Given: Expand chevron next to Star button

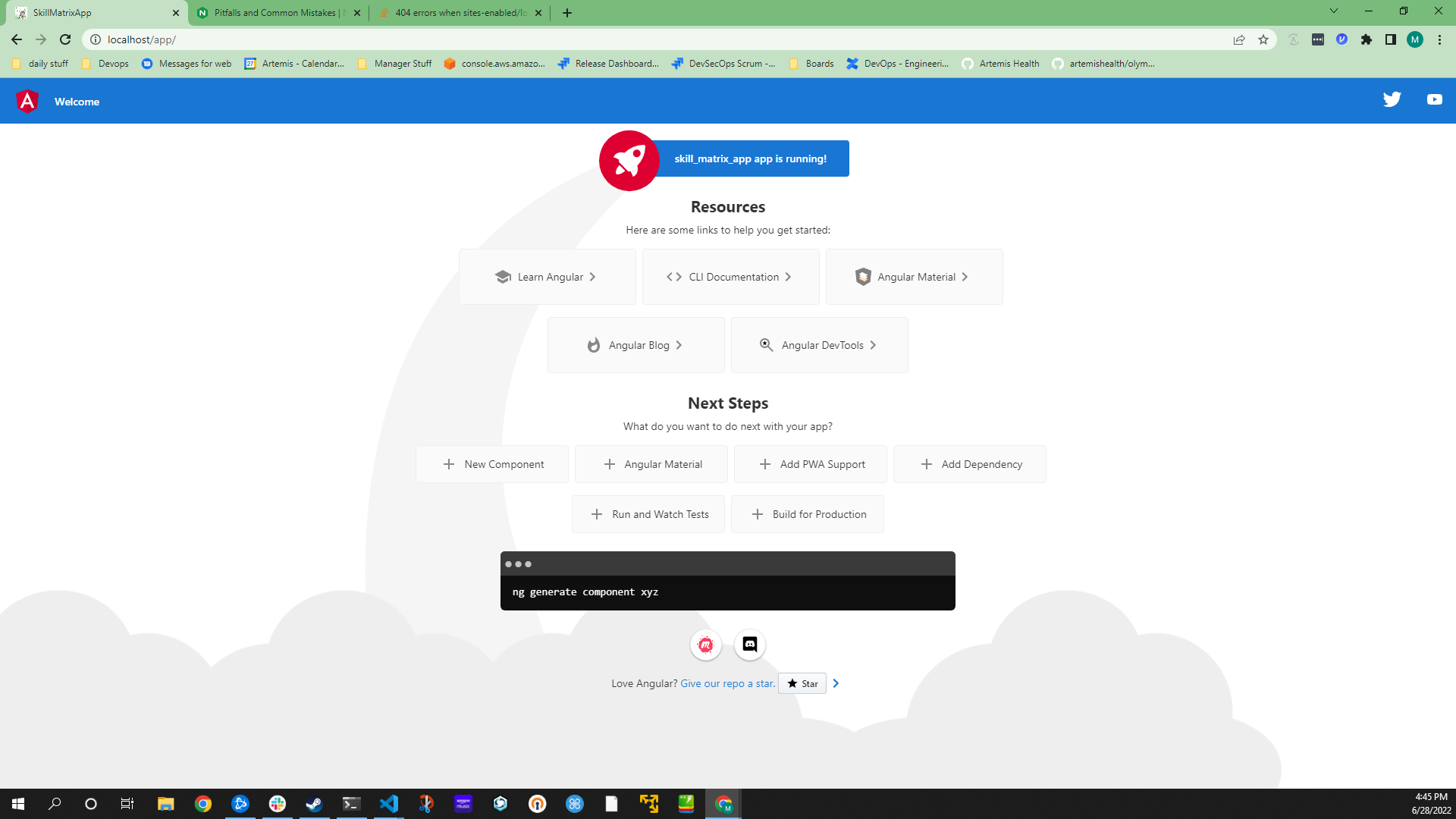Looking at the screenshot, I should click(836, 683).
